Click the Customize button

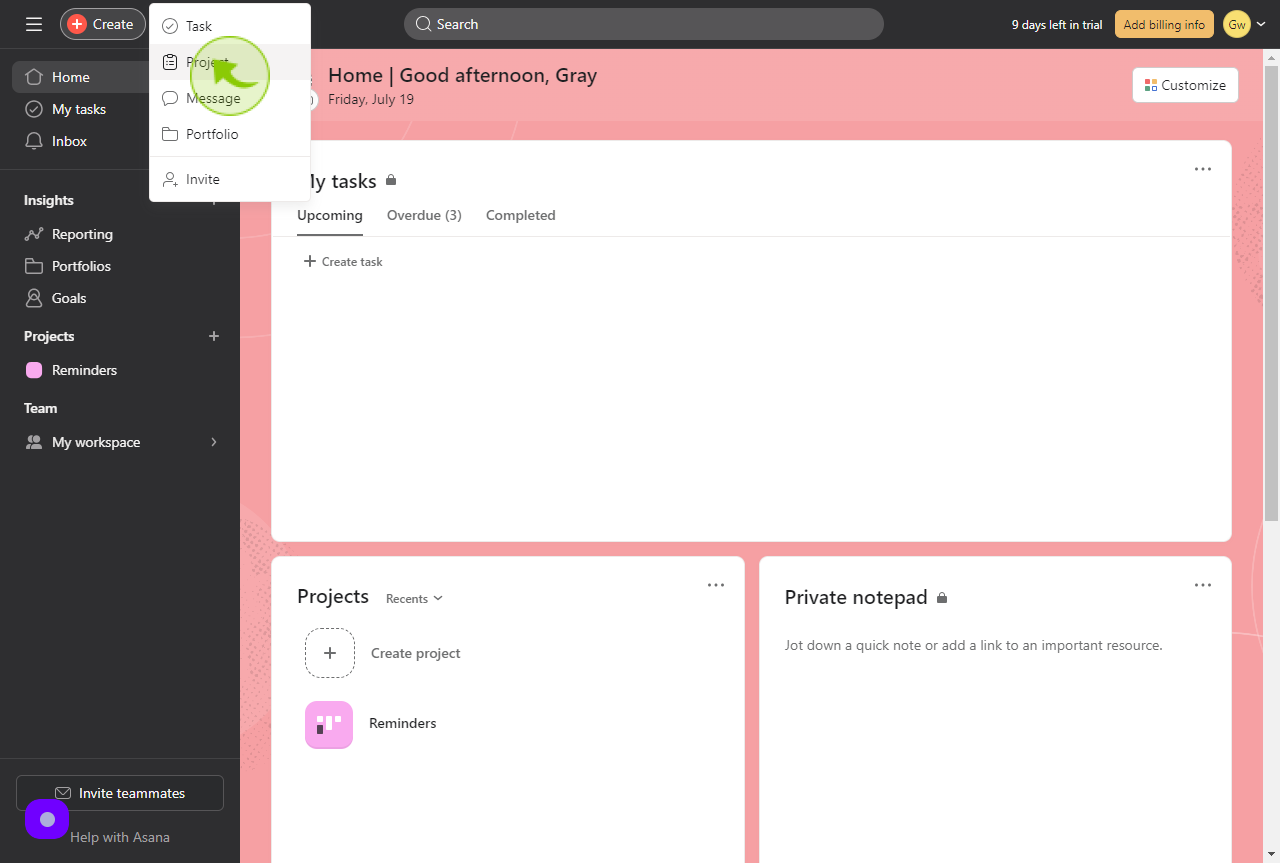click(1185, 85)
